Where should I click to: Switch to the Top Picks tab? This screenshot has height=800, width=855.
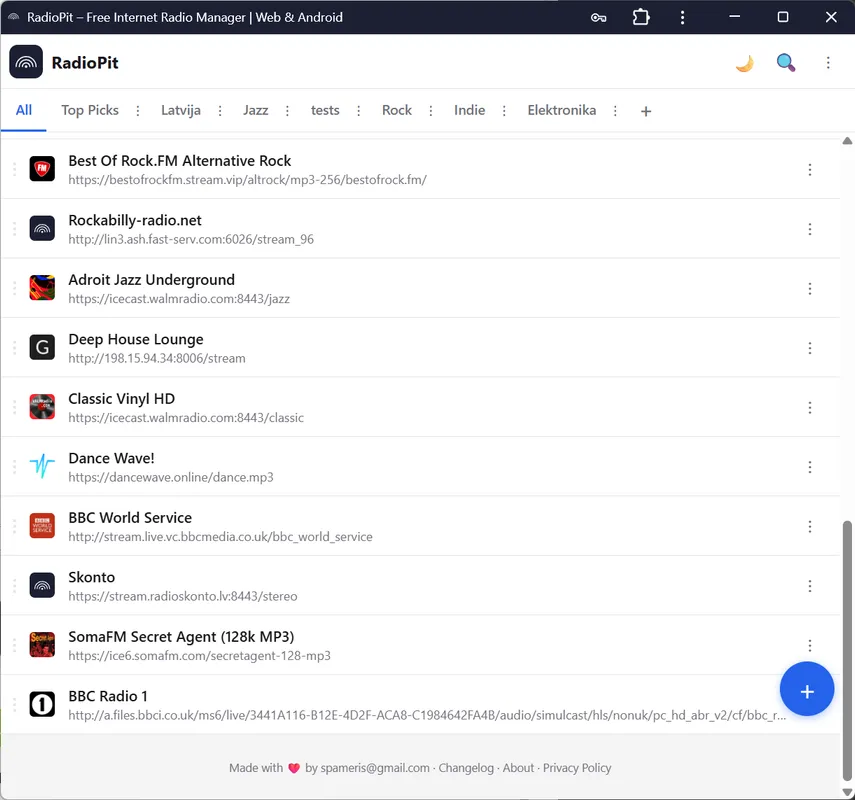pyautogui.click(x=90, y=111)
